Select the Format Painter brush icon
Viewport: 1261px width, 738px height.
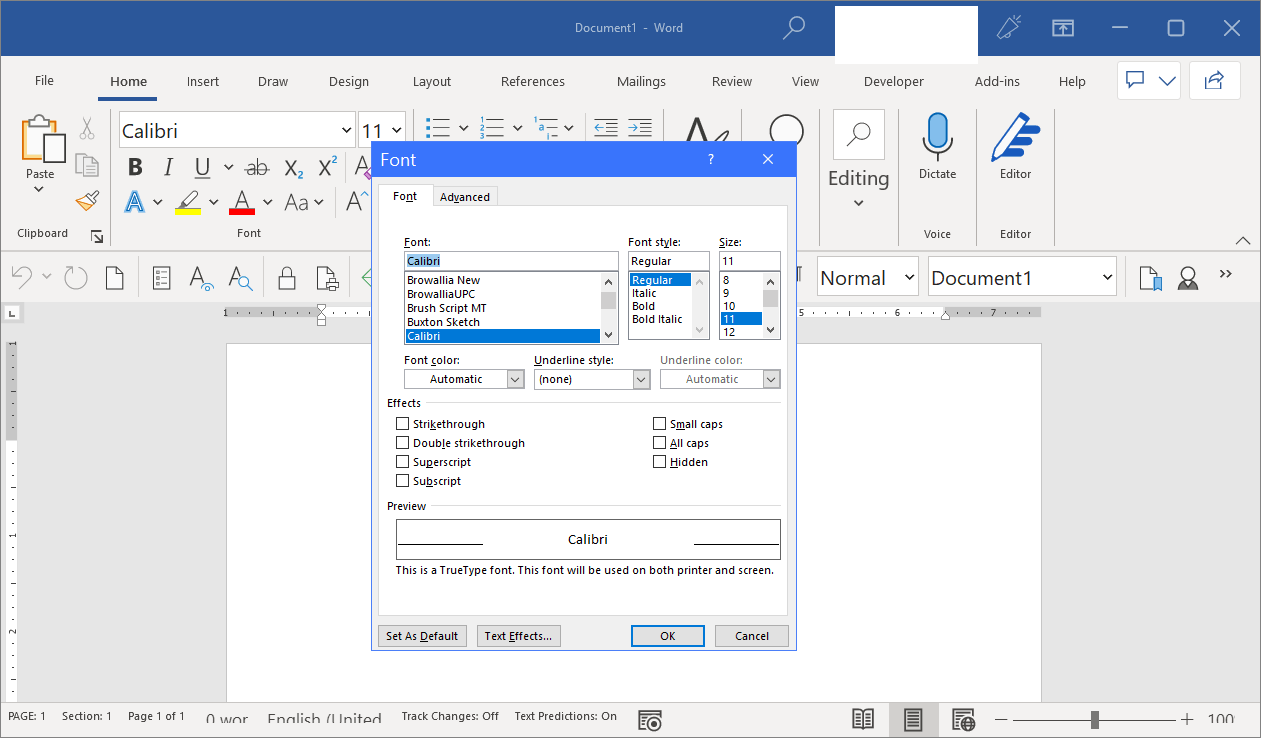point(87,201)
